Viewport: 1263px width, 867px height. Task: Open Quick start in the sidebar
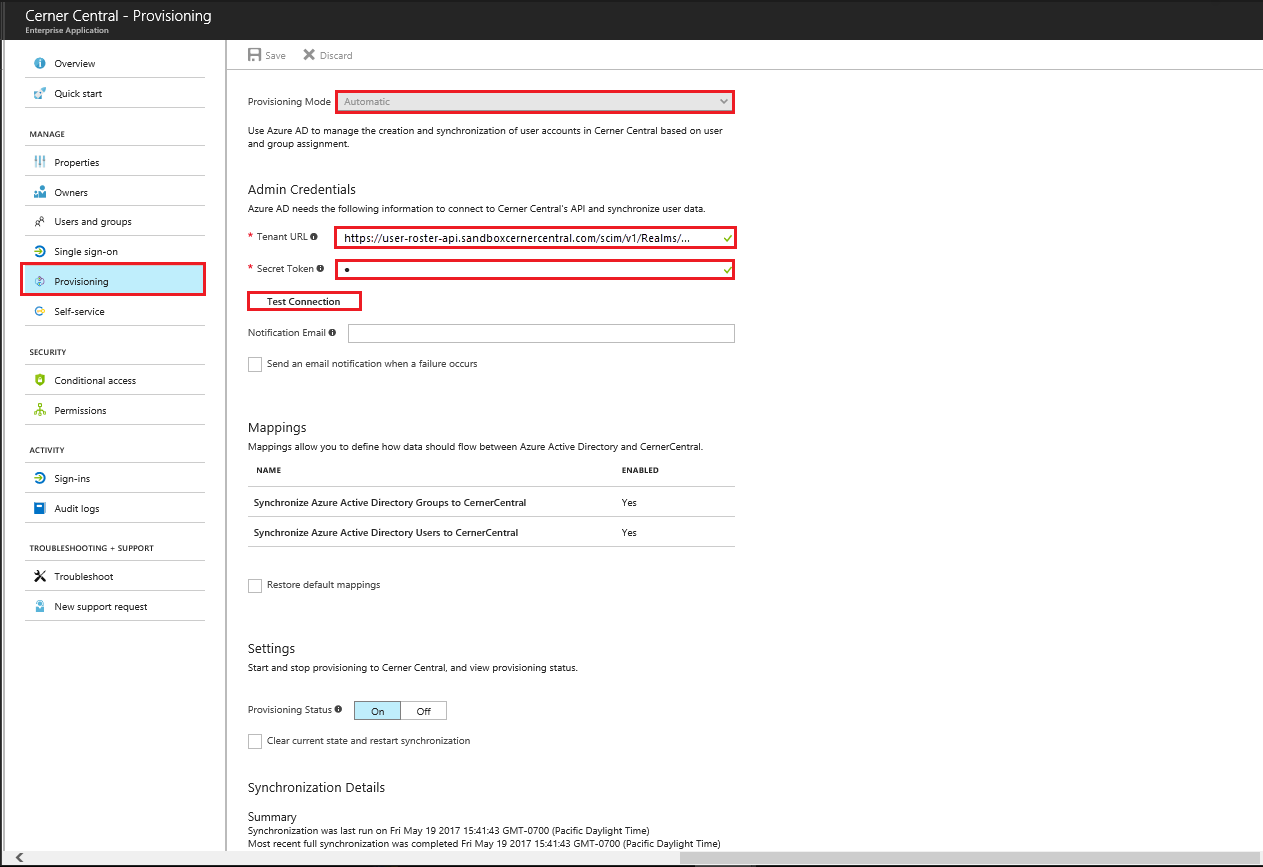pyautogui.click(x=115, y=93)
